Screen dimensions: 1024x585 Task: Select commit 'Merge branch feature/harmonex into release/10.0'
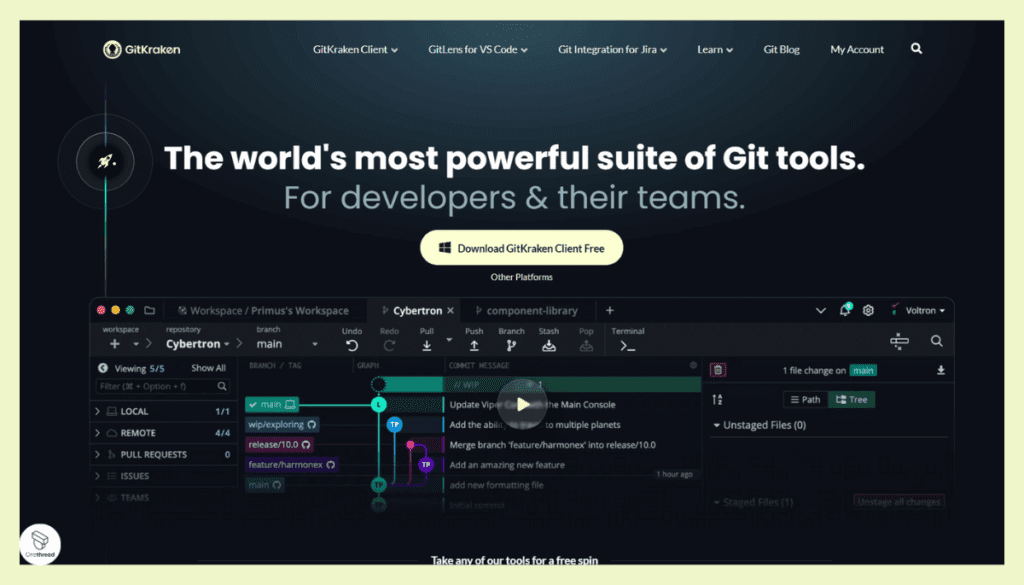pyautogui.click(x=552, y=445)
